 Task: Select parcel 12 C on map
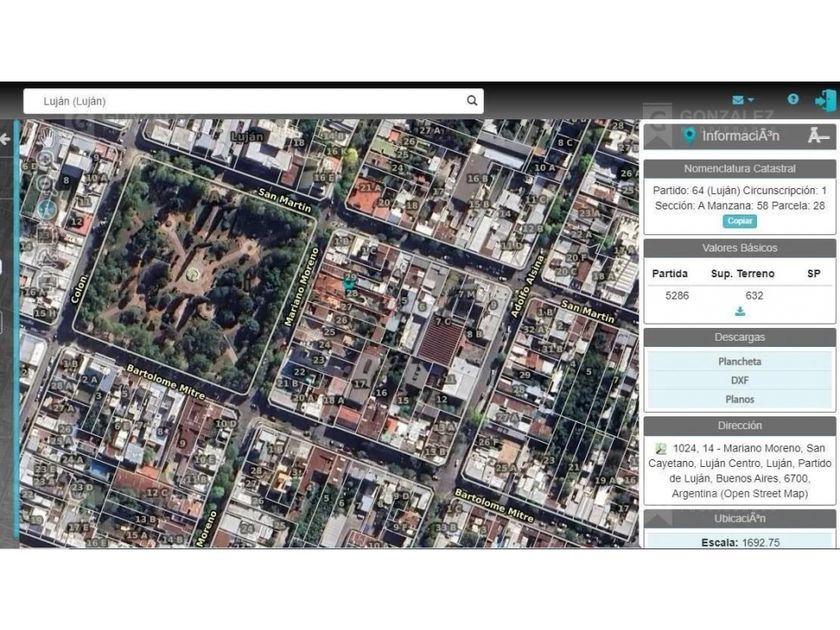157,493
